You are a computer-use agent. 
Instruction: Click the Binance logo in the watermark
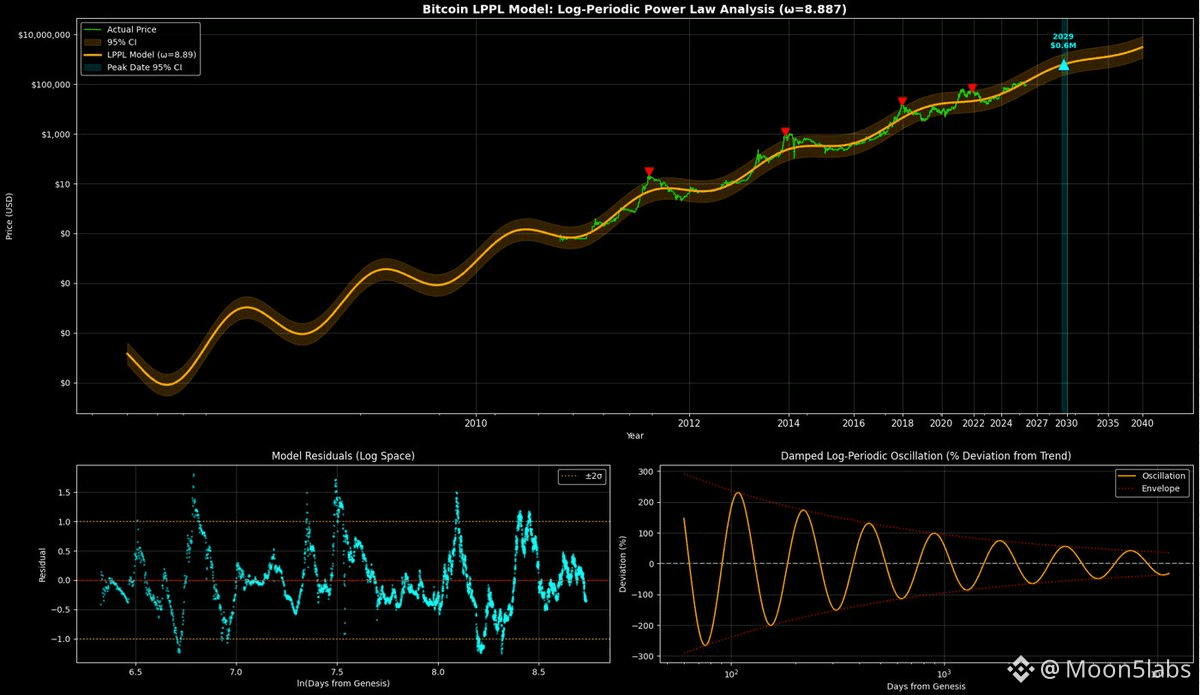[1020, 667]
